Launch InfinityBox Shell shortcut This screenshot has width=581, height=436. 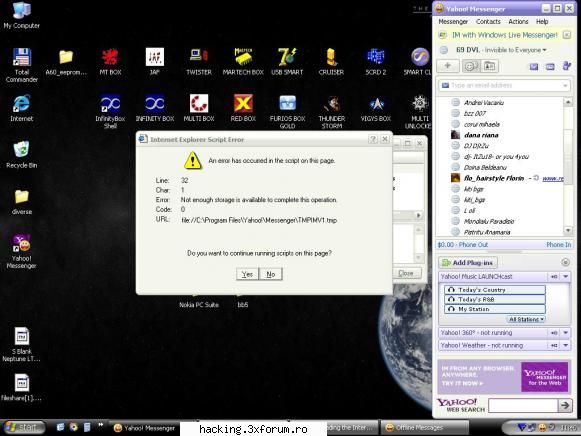point(110,112)
